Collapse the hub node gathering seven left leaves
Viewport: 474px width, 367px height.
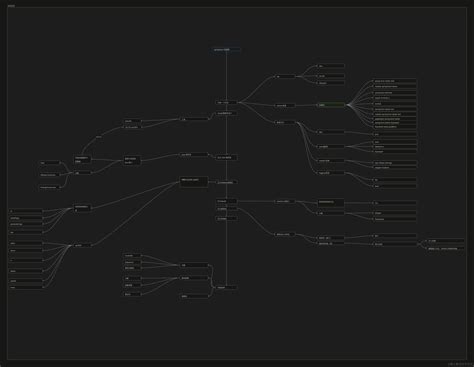pyautogui.click(x=82, y=245)
